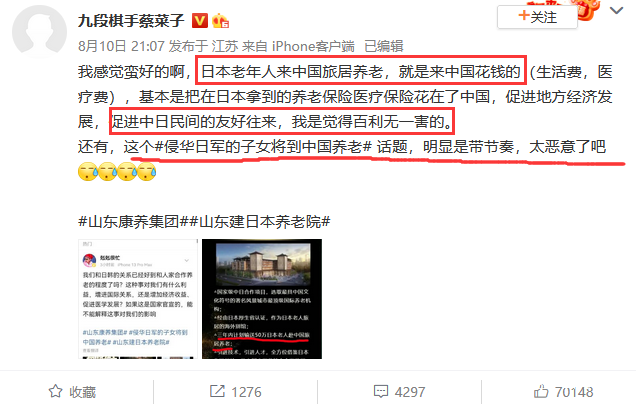Click the 已编辑 edited label

pos(384,46)
